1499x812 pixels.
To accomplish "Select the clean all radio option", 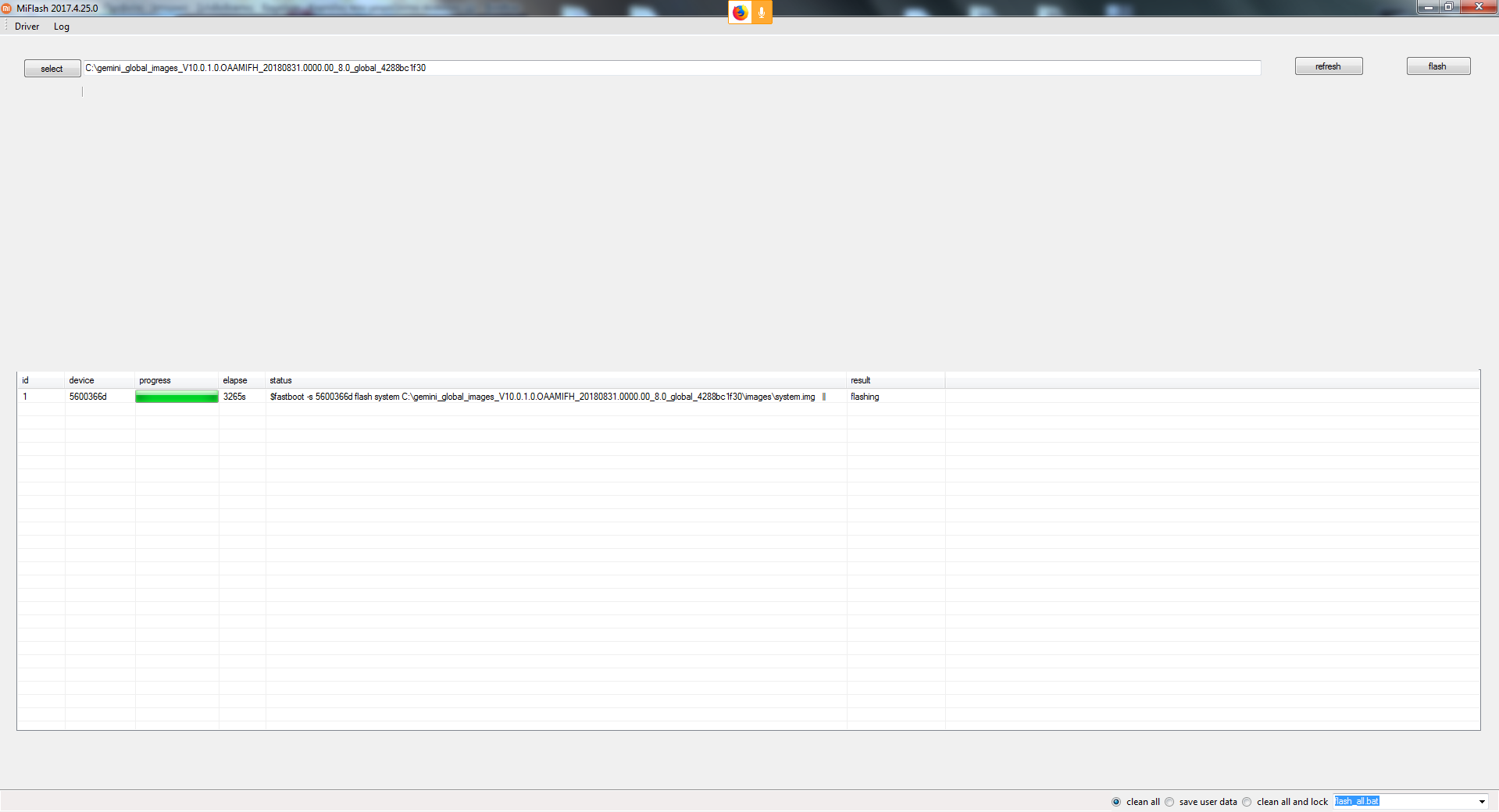I will (x=1116, y=802).
